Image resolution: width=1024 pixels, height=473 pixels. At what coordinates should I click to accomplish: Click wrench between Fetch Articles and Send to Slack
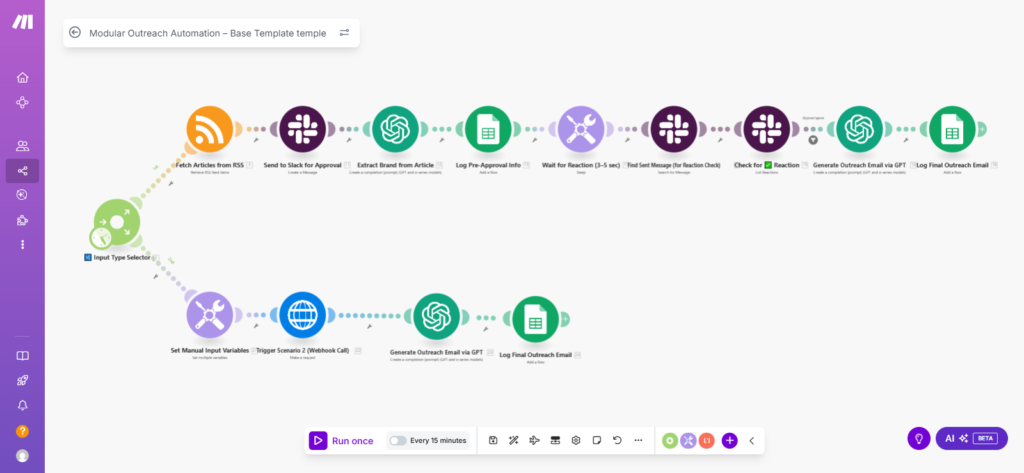point(257,140)
